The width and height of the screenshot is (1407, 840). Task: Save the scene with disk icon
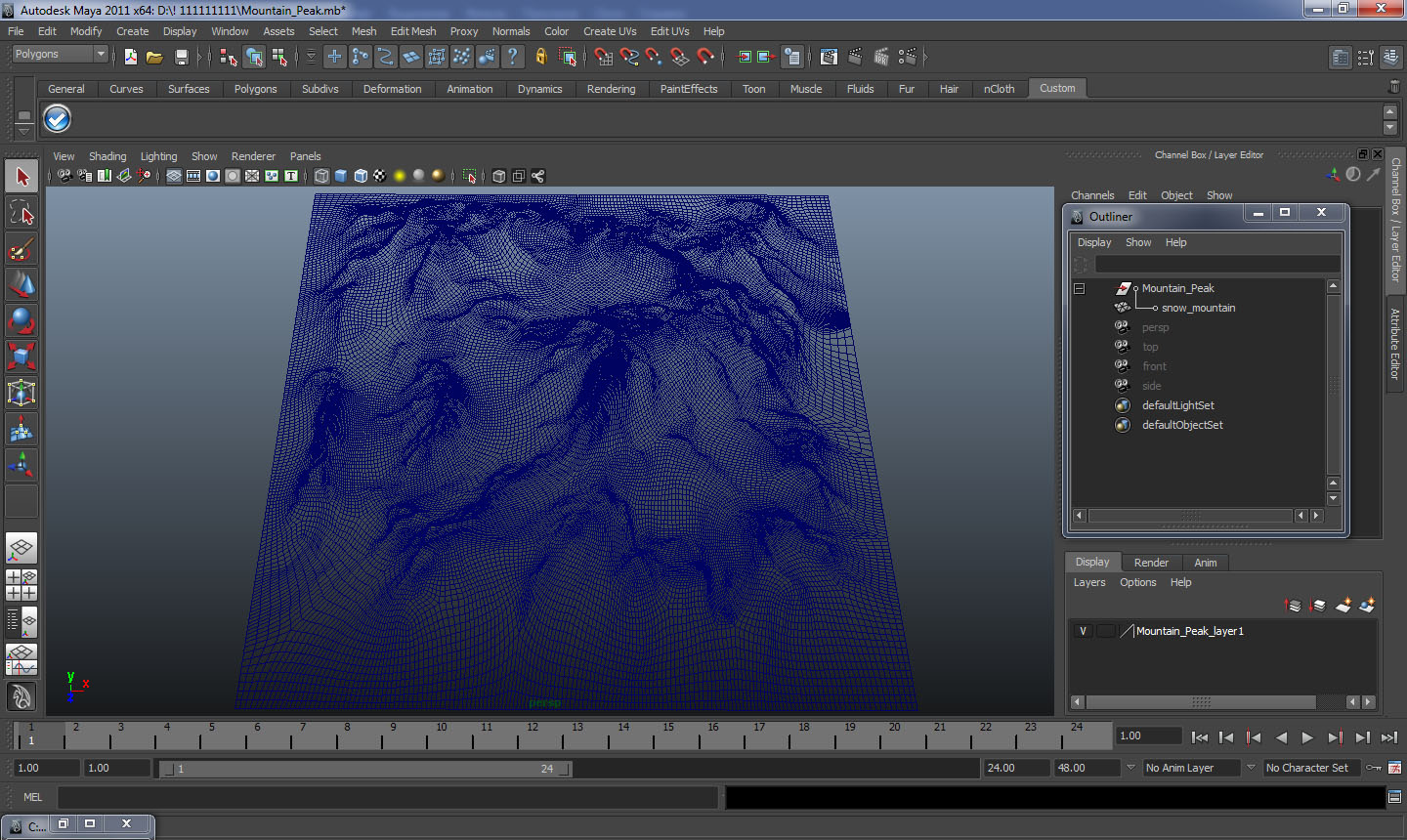pyautogui.click(x=181, y=57)
